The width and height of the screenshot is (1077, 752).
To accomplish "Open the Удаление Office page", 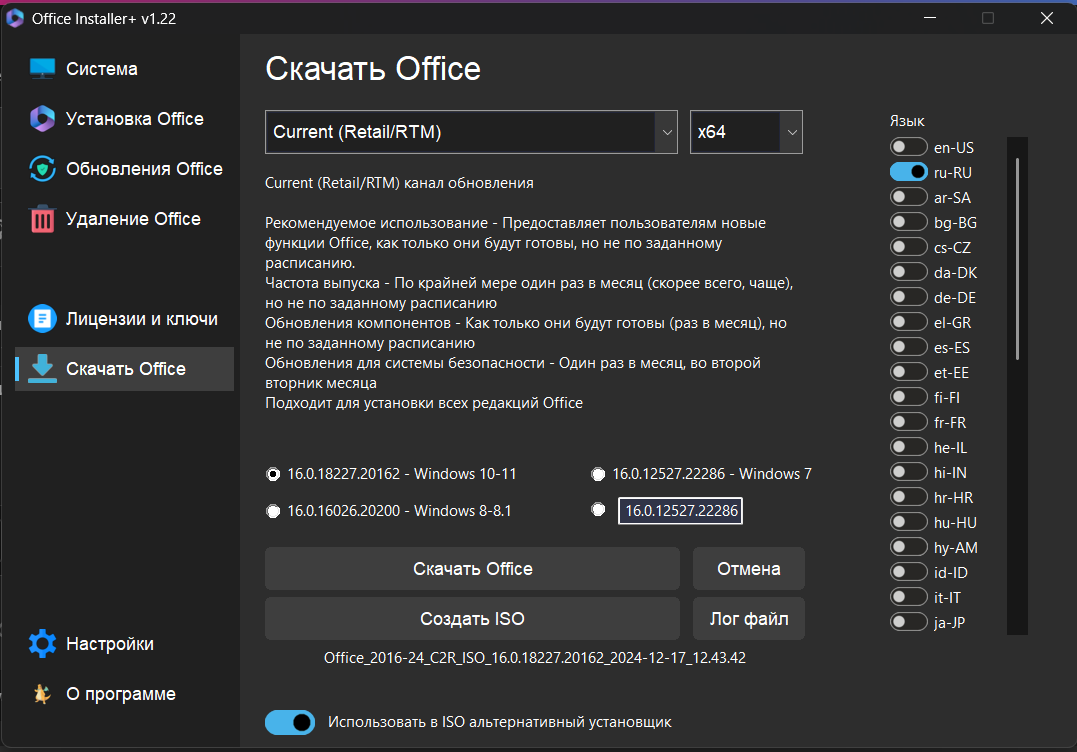I will pyautogui.click(x=124, y=219).
